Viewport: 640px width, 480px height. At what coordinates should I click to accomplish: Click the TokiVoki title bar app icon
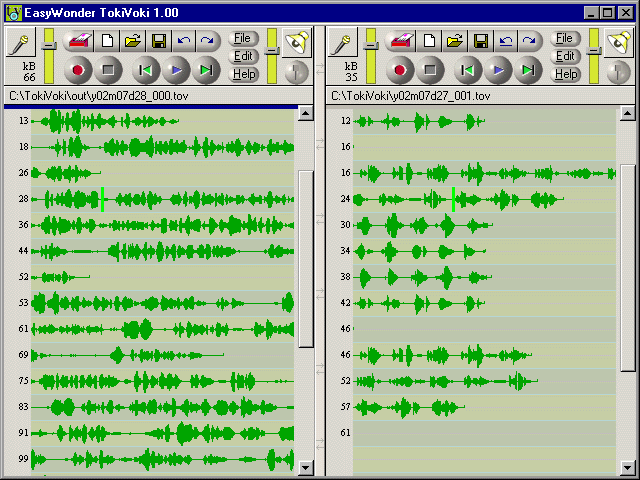point(13,13)
